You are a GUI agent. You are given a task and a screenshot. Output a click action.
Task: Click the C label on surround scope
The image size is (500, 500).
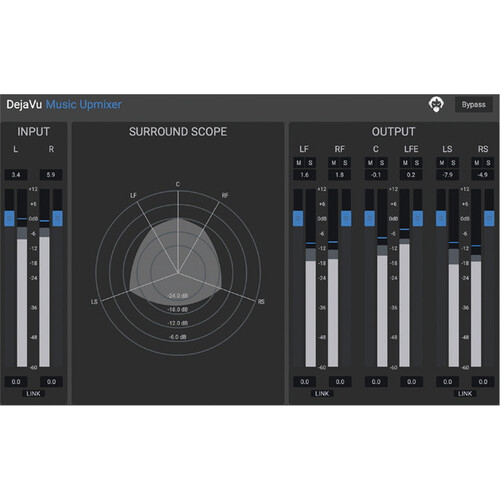pos(178,184)
